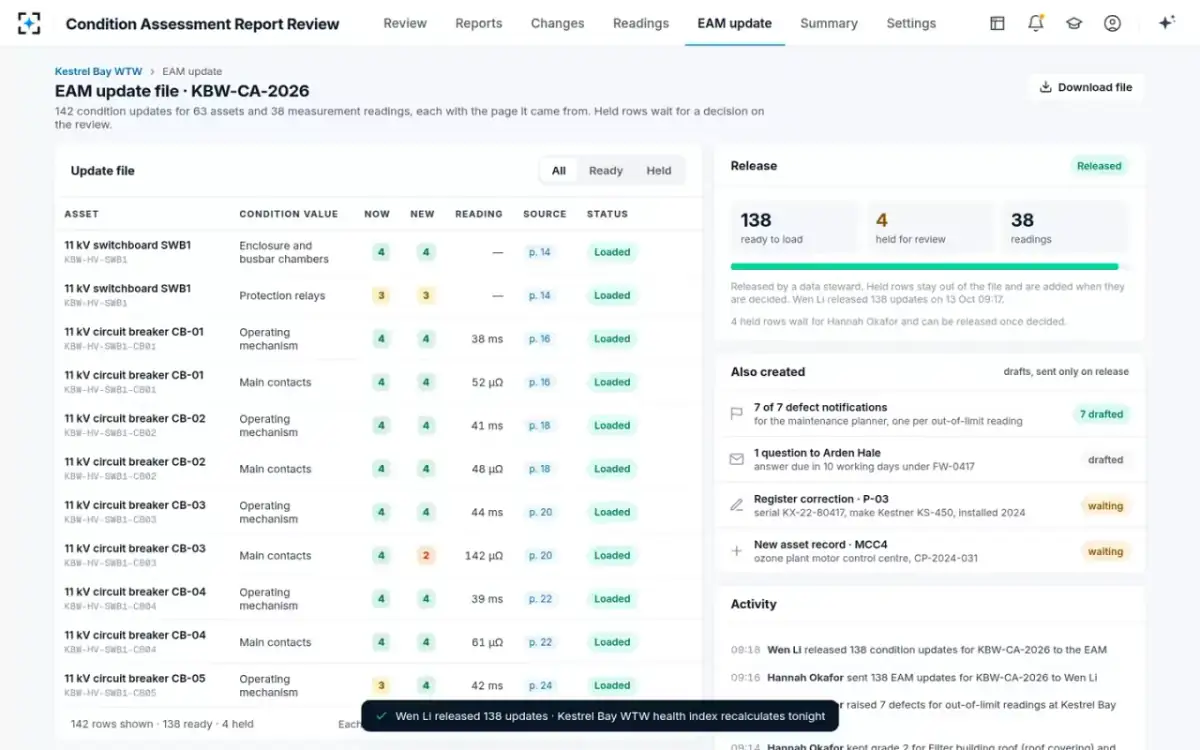Click new grade 2 for CB-03 Main contacts
Image resolution: width=1200 pixels, height=750 pixels.
point(426,556)
